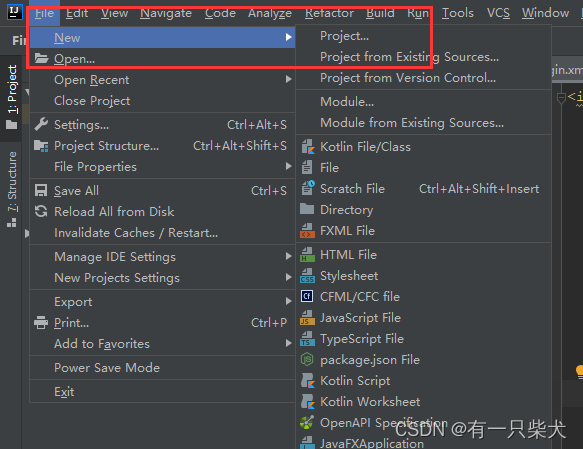Click the Reload All from Disk icon
This screenshot has width=583, height=449.
(x=41, y=211)
